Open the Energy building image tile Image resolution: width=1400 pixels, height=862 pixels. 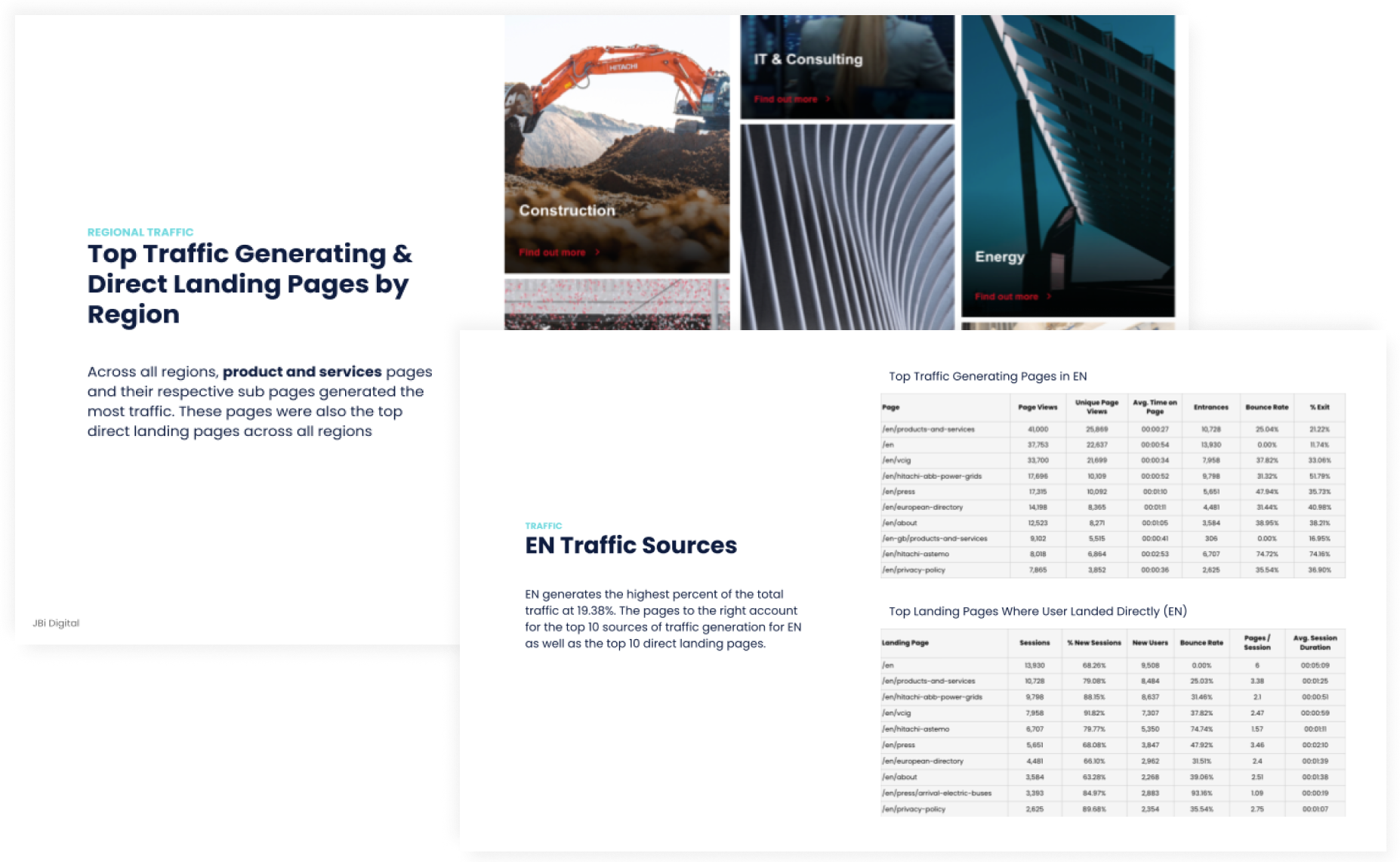click(1068, 165)
